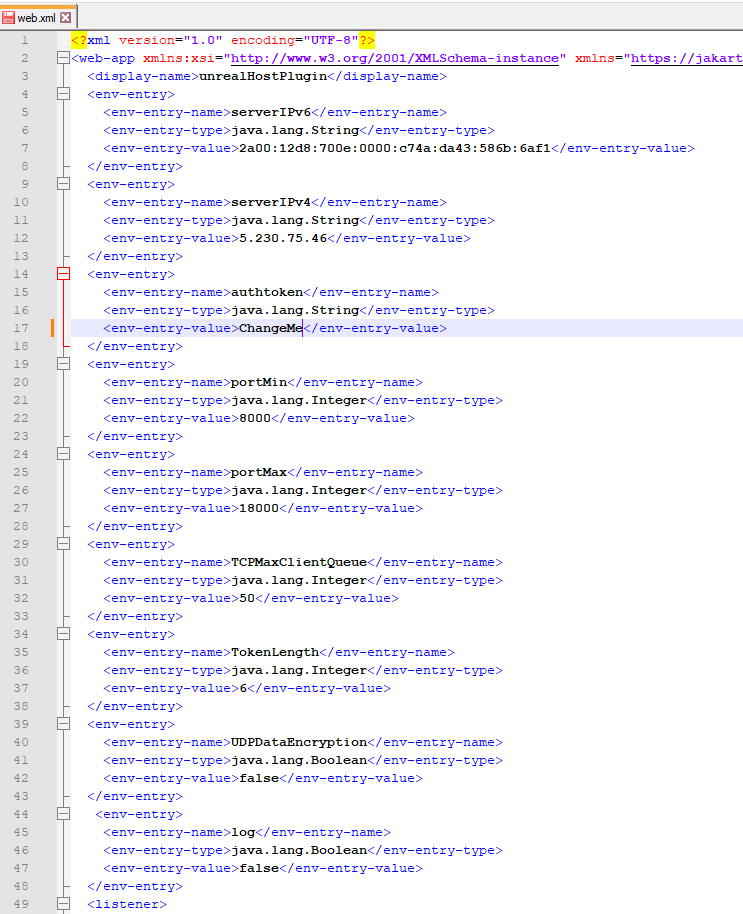Viewport: 743px width, 914px height.
Task: Fold the UDPDataEncryption env-entry block
Action: (64, 724)
